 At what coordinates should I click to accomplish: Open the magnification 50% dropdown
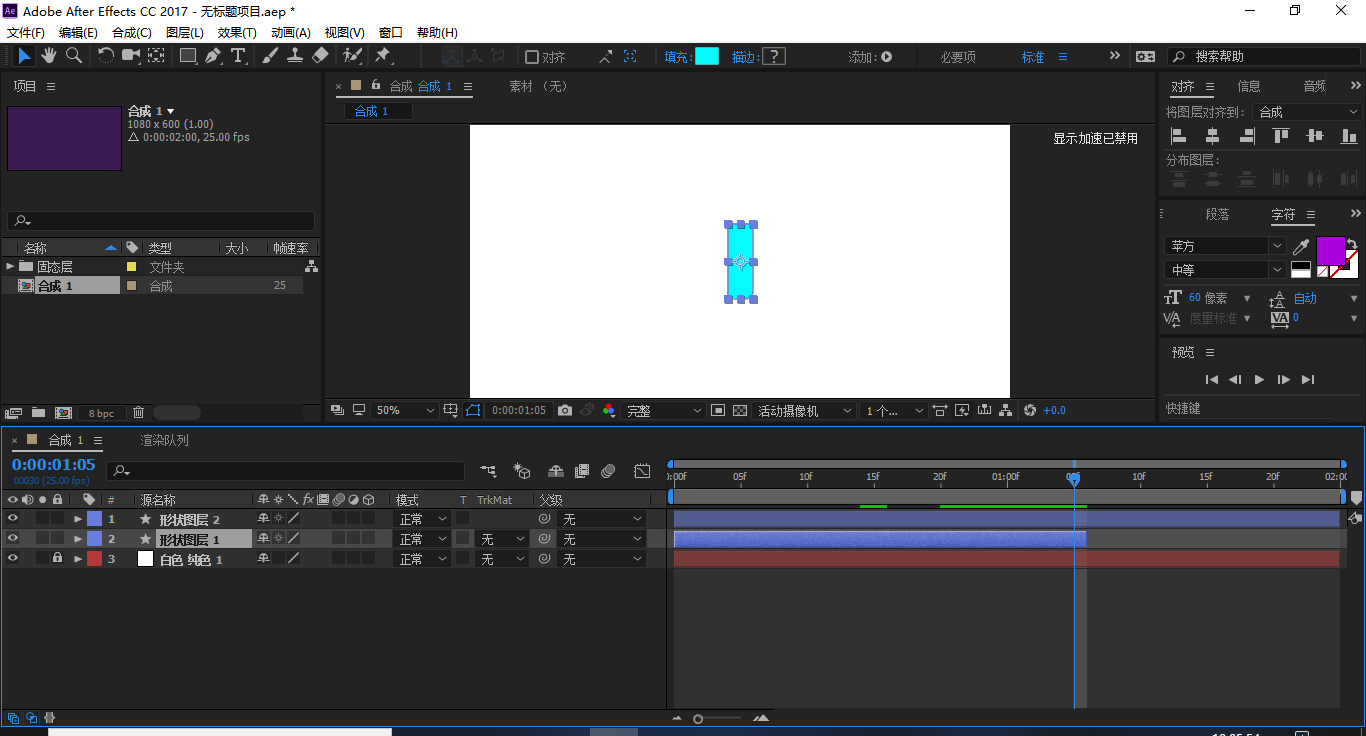tap(406, 410)
